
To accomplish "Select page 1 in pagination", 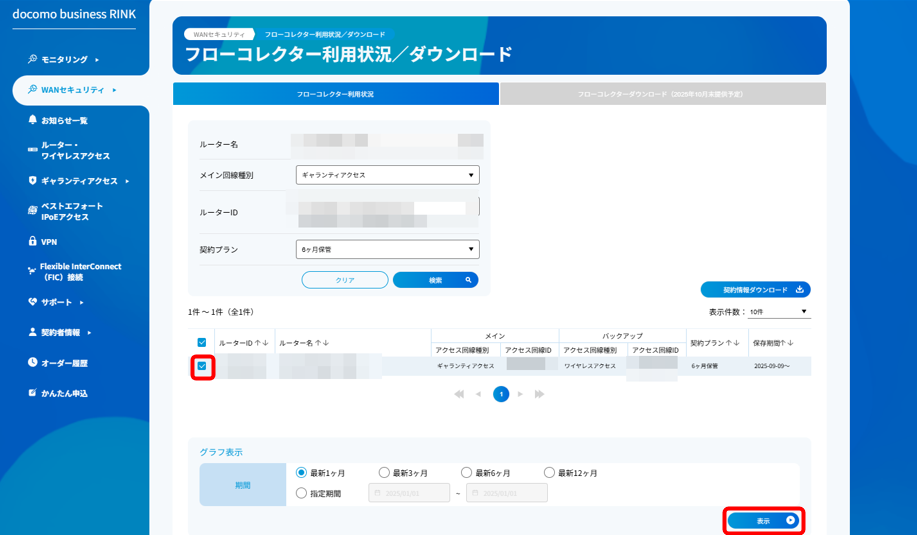I will click(501, 394).
